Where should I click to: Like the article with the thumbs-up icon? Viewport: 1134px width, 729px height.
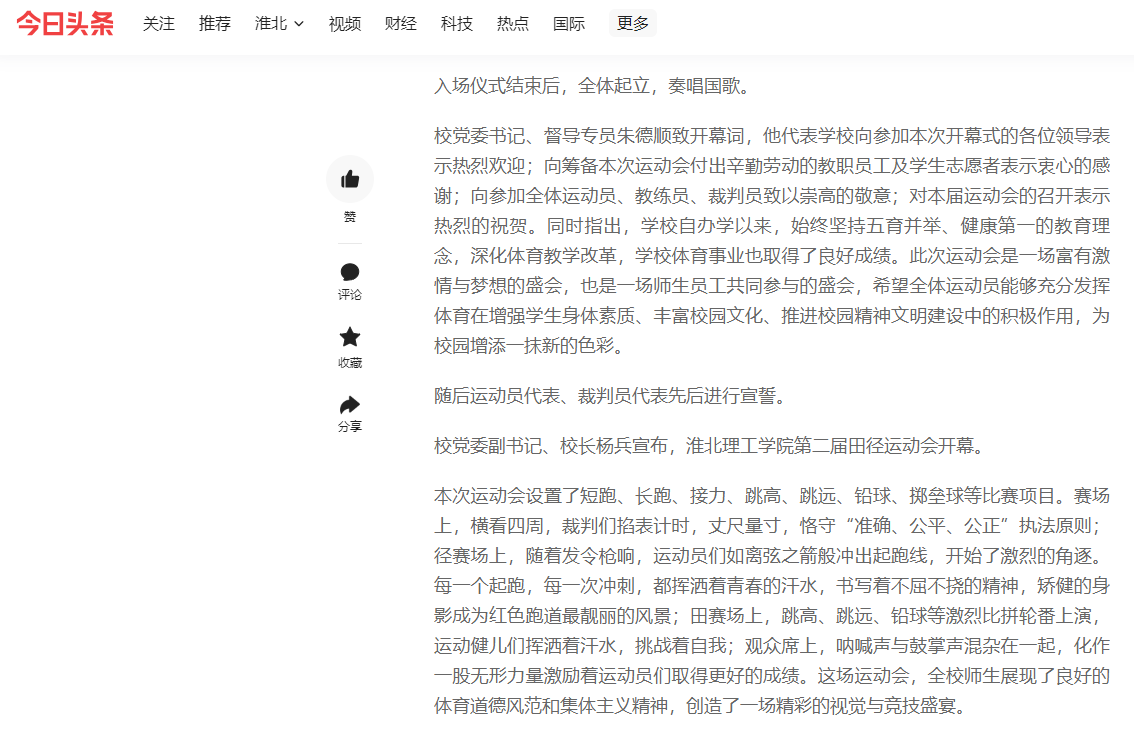(350, 179)
